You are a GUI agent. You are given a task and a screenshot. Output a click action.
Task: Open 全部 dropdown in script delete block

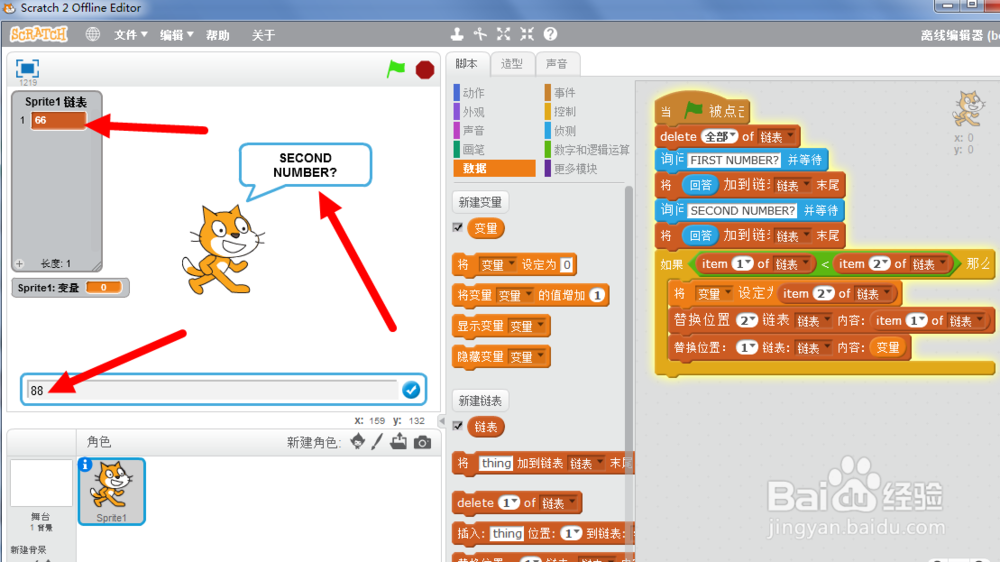pyautogui.click(x=719, y=137)
